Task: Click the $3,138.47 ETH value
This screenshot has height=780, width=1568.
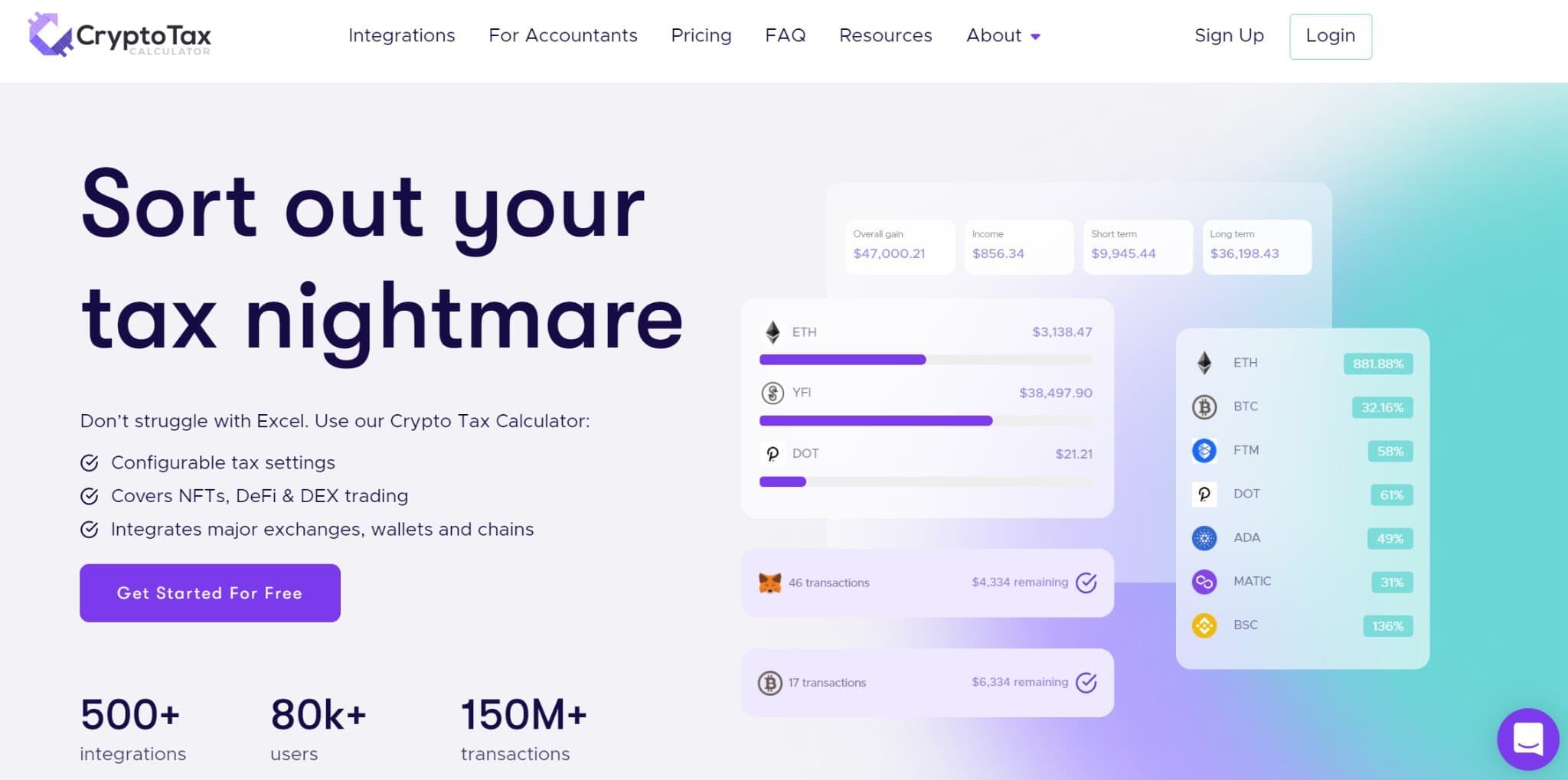Action: coord(1062,332)
